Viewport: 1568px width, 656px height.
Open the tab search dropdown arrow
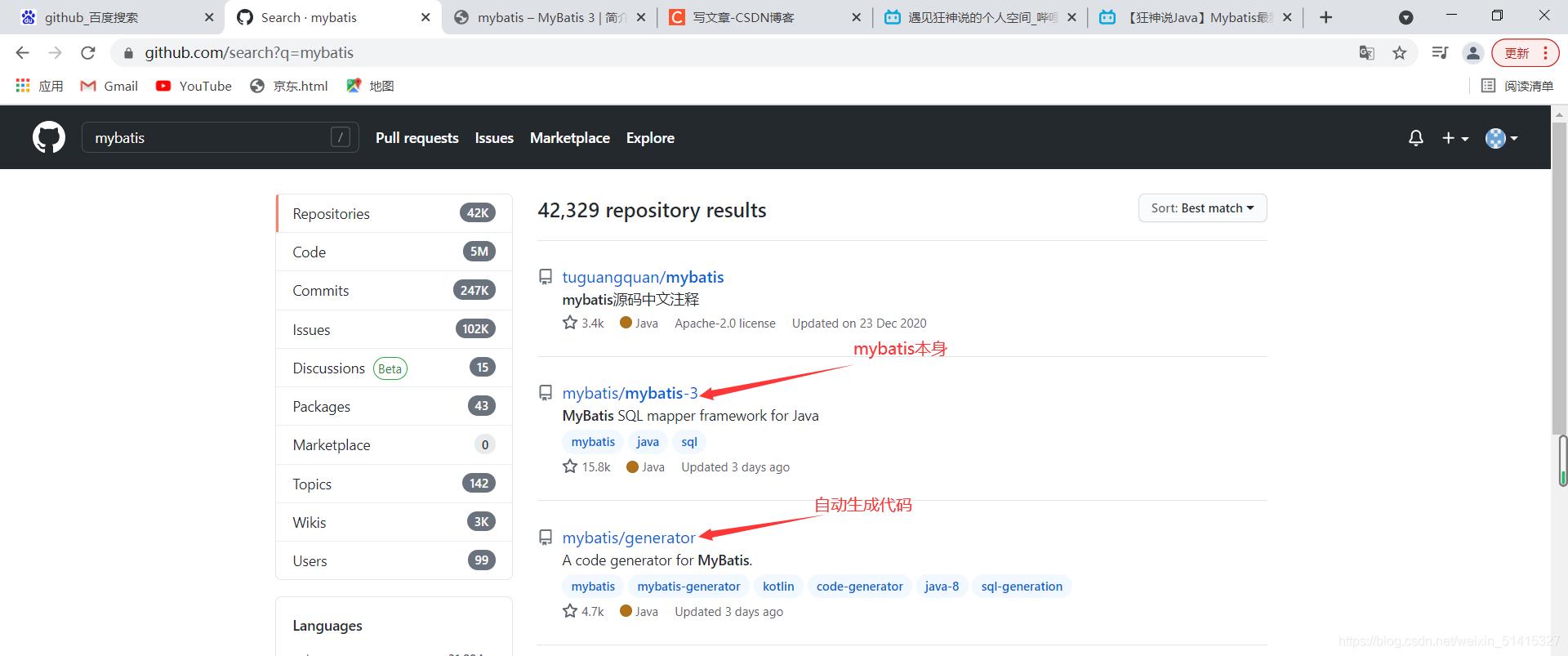(1406, 17)
